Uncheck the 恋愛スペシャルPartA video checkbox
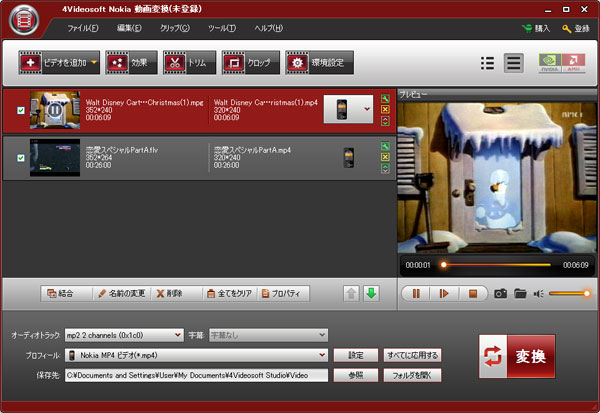600x413 pixels. [x=21, y=158]
